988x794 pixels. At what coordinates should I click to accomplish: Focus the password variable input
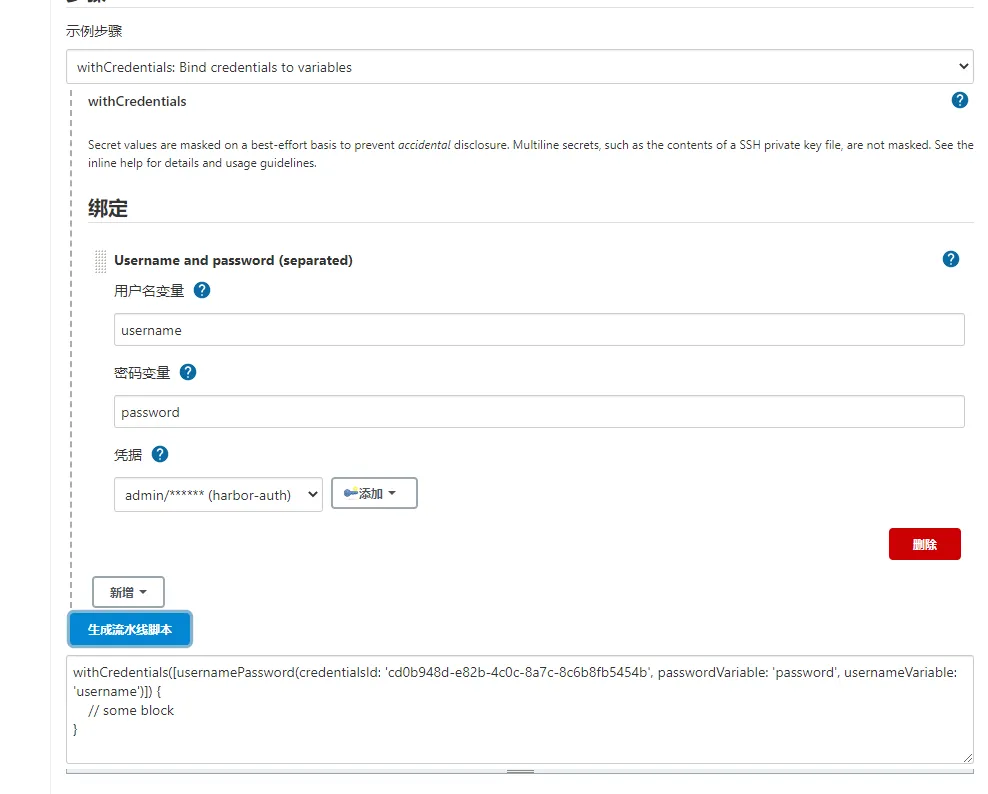pyautogui.click(x=539, y=412)
